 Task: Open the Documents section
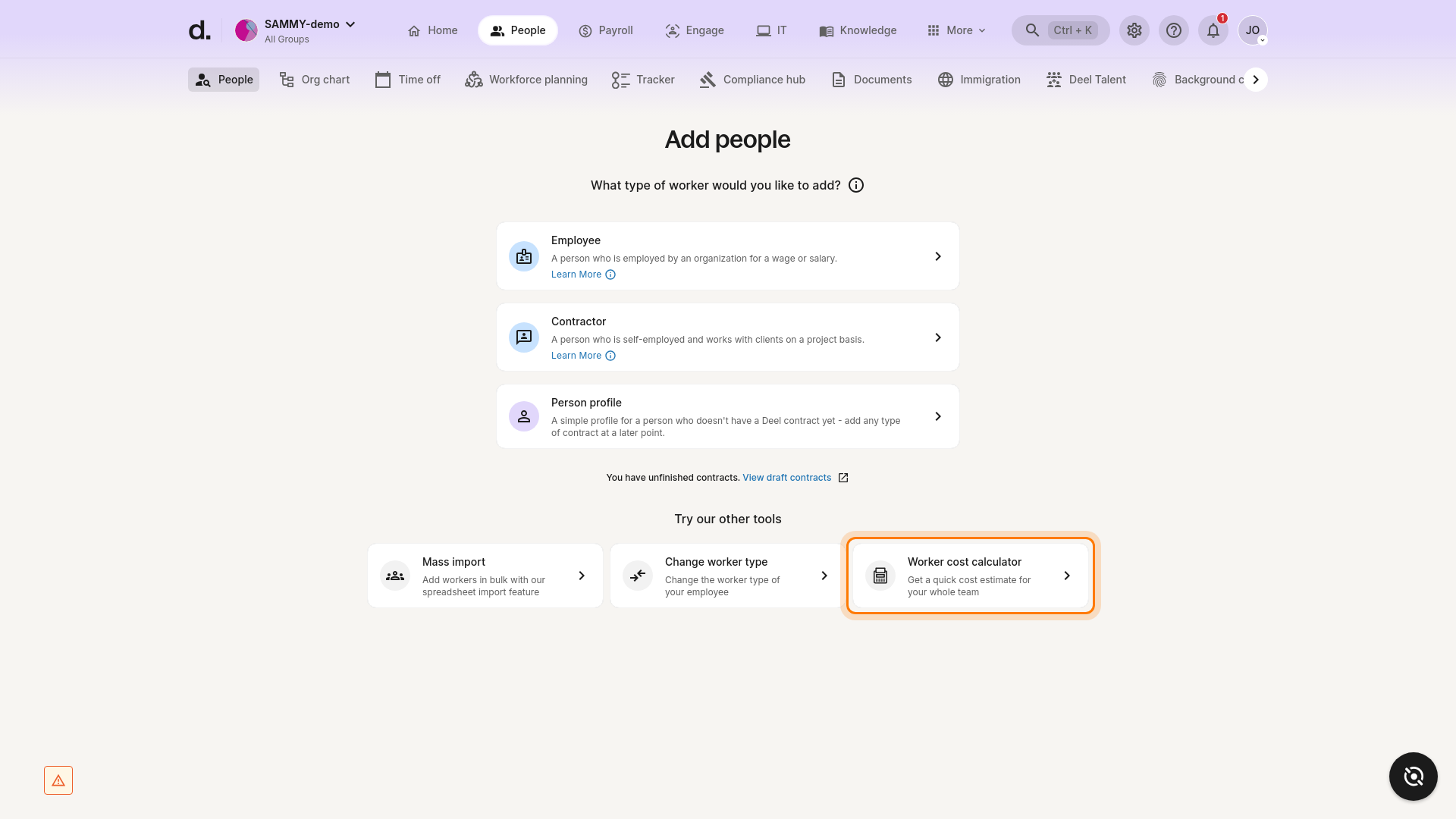(871, 79)
